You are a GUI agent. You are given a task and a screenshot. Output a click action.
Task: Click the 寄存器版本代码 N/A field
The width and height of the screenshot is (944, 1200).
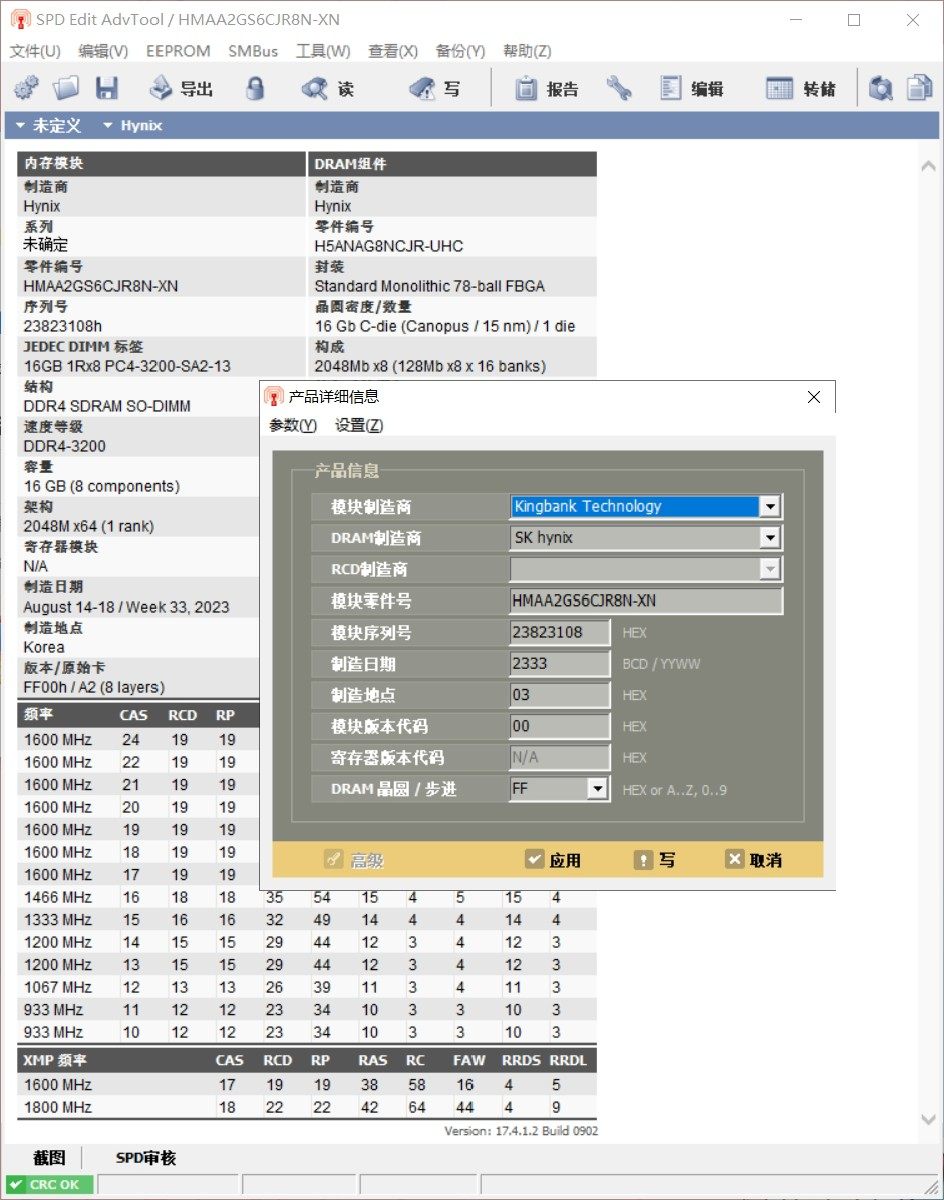point(560,757)
